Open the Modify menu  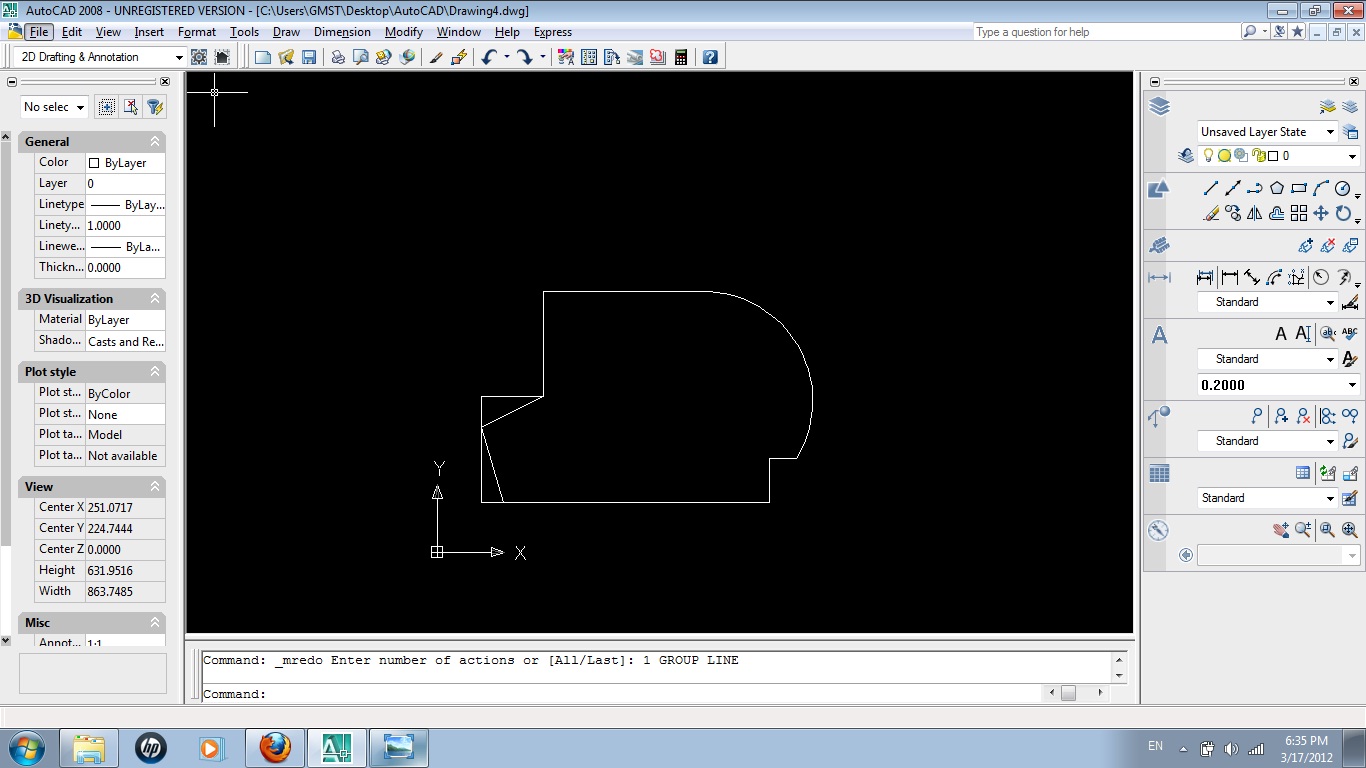[404, 32]
